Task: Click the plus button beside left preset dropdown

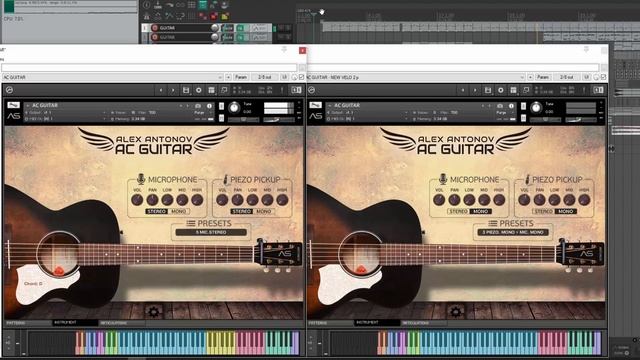Action: [228, 77]
